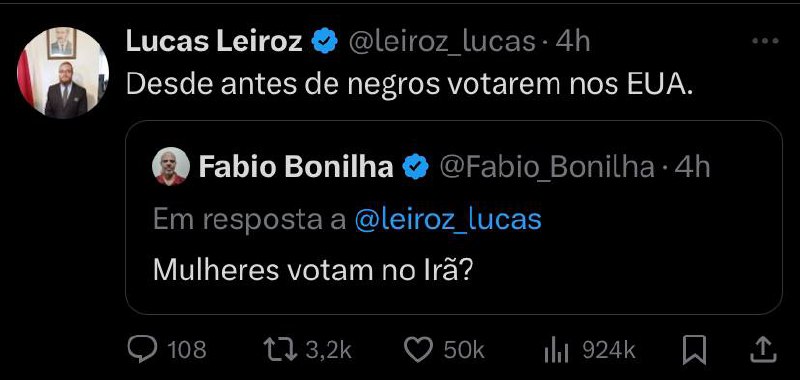This screenshot has height=380, width=800.
Task: Open the three-dot more options menu
Action: point(766,42)
